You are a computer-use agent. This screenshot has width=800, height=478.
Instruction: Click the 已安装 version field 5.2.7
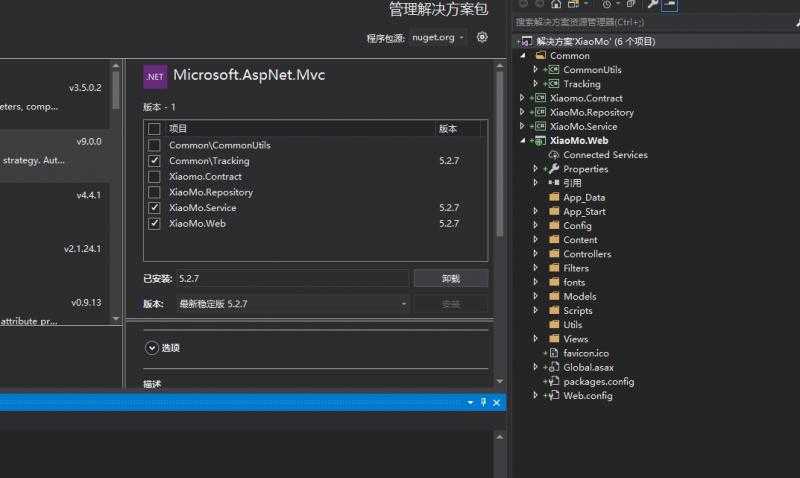click(292, 279)
